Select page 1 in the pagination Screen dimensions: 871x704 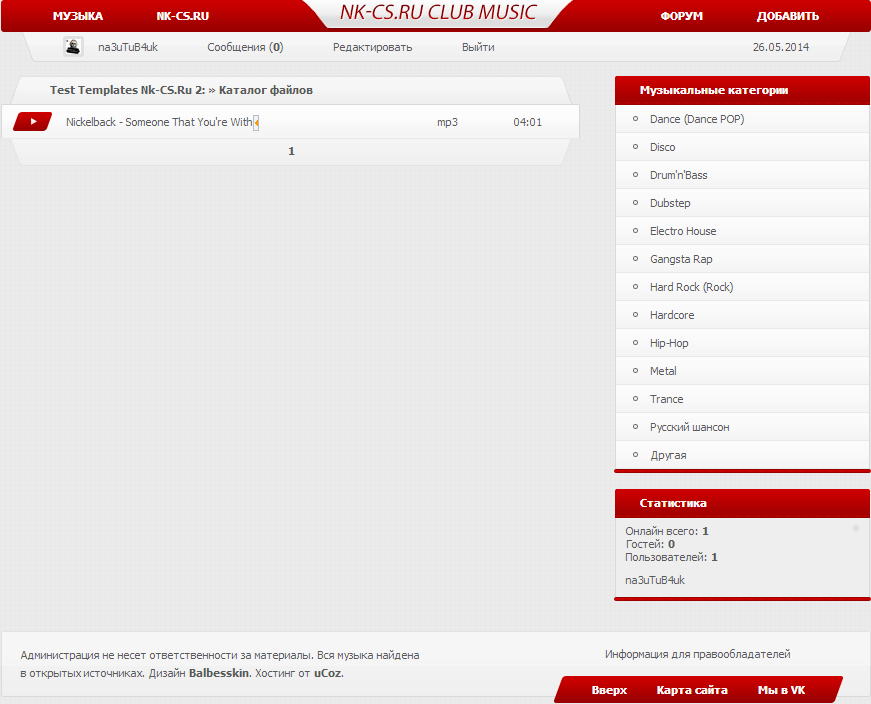tap(292, 151)
